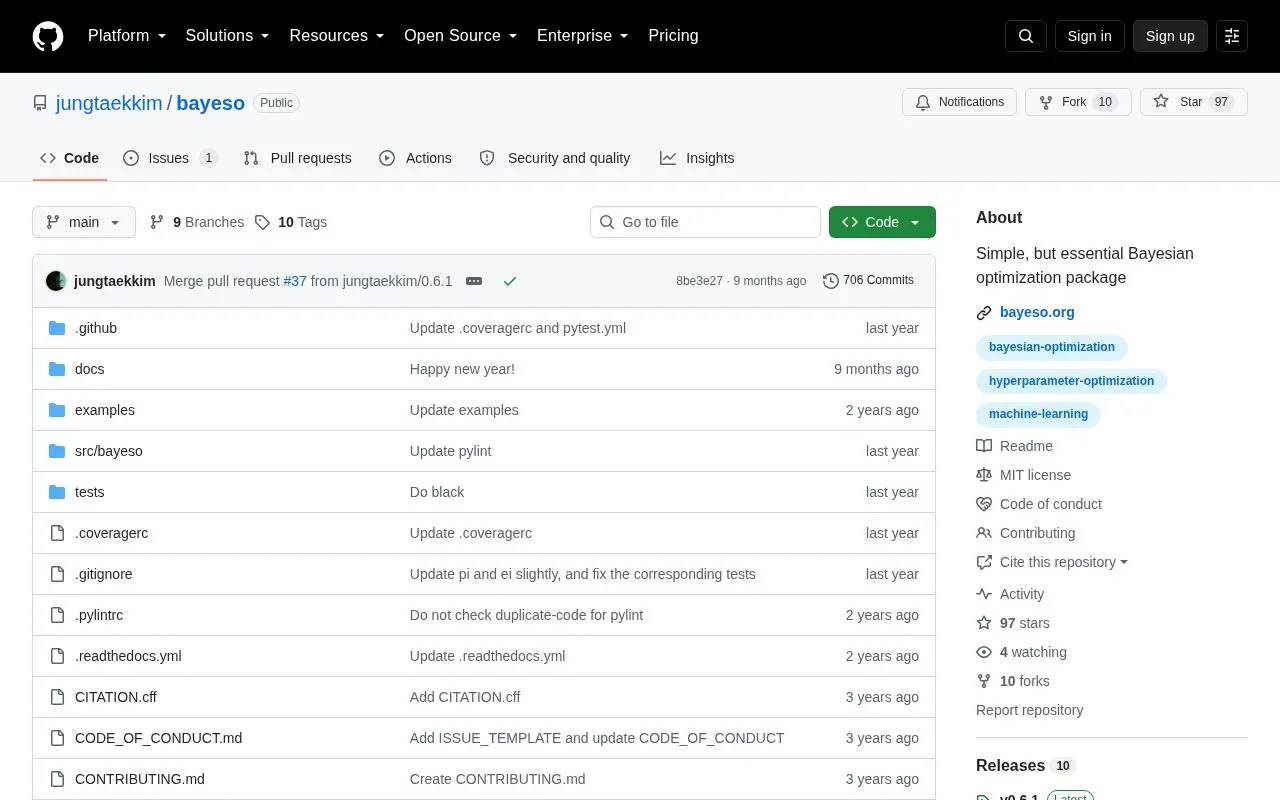Viewport: 1280px width, 800px height.
Task: Click the Sign up button
Action: [1170, 36]
